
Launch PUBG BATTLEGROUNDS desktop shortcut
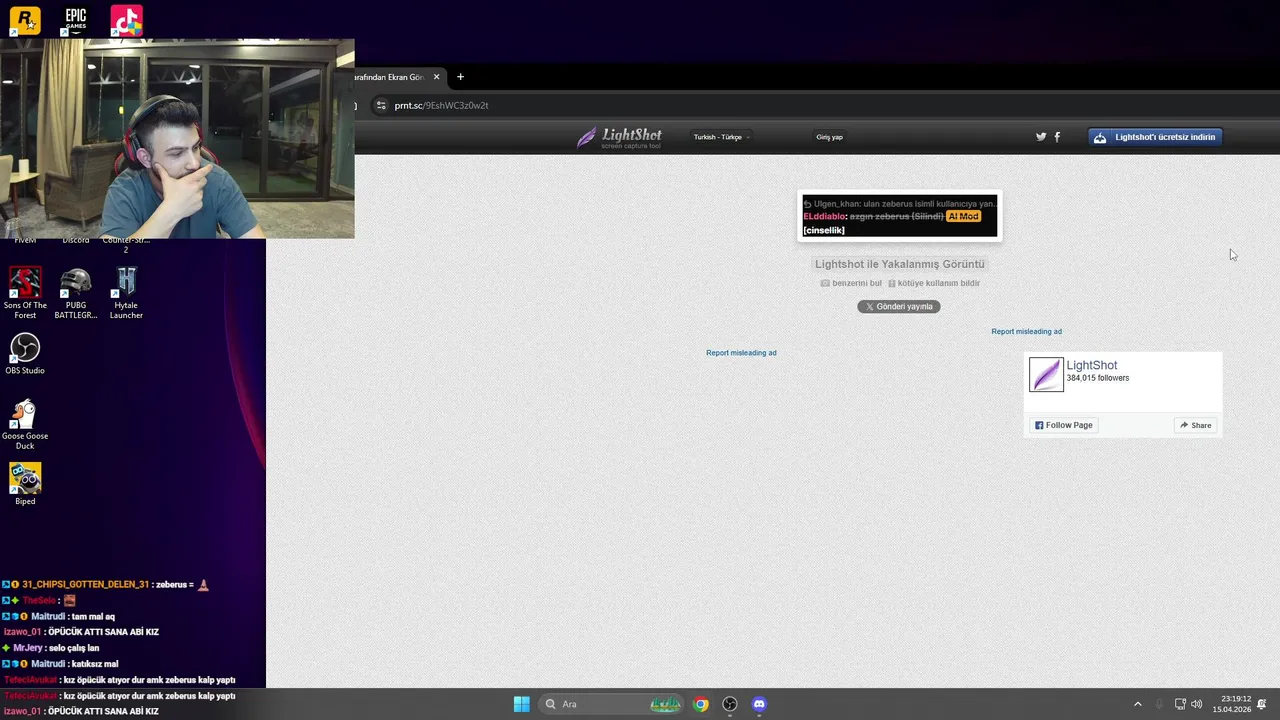click(75, 293)
